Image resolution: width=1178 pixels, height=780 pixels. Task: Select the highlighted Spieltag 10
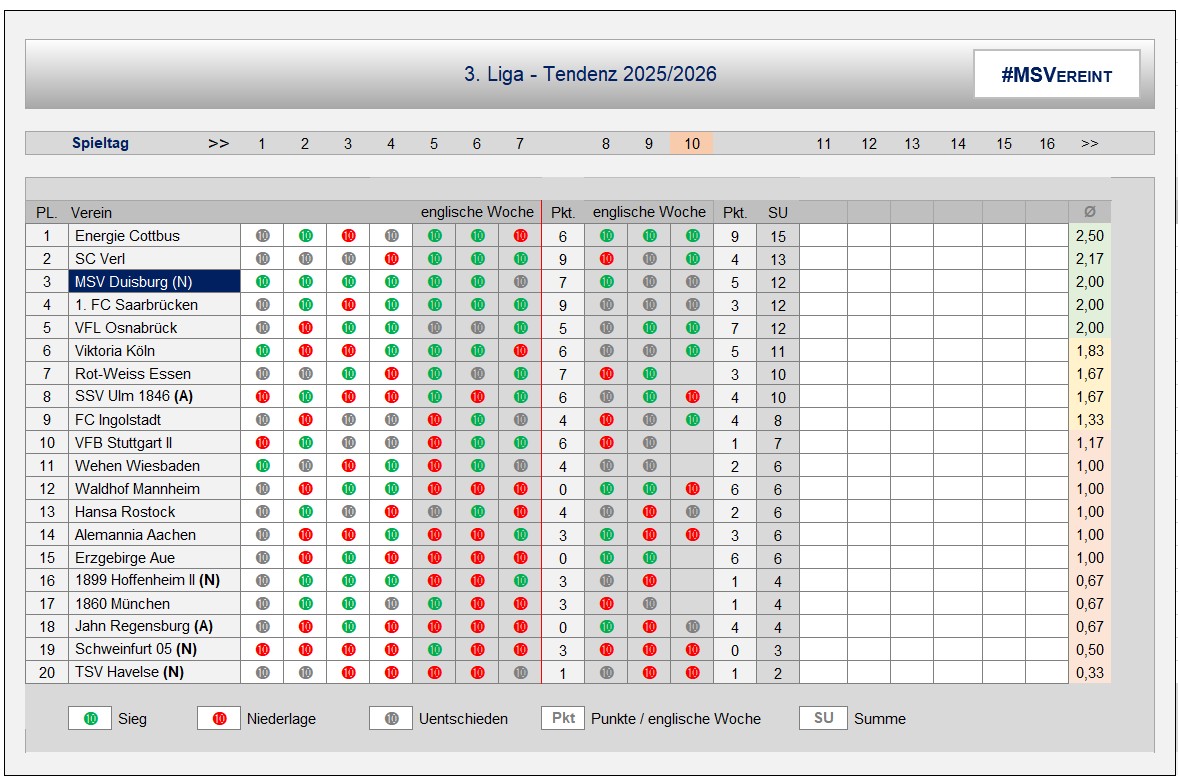(x=692, y=143)
